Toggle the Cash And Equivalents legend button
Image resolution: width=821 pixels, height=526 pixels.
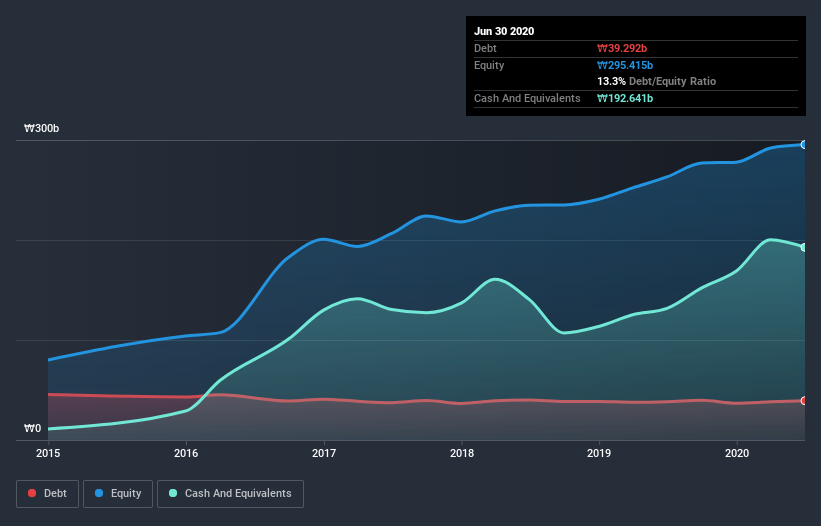tap(230, 494)
